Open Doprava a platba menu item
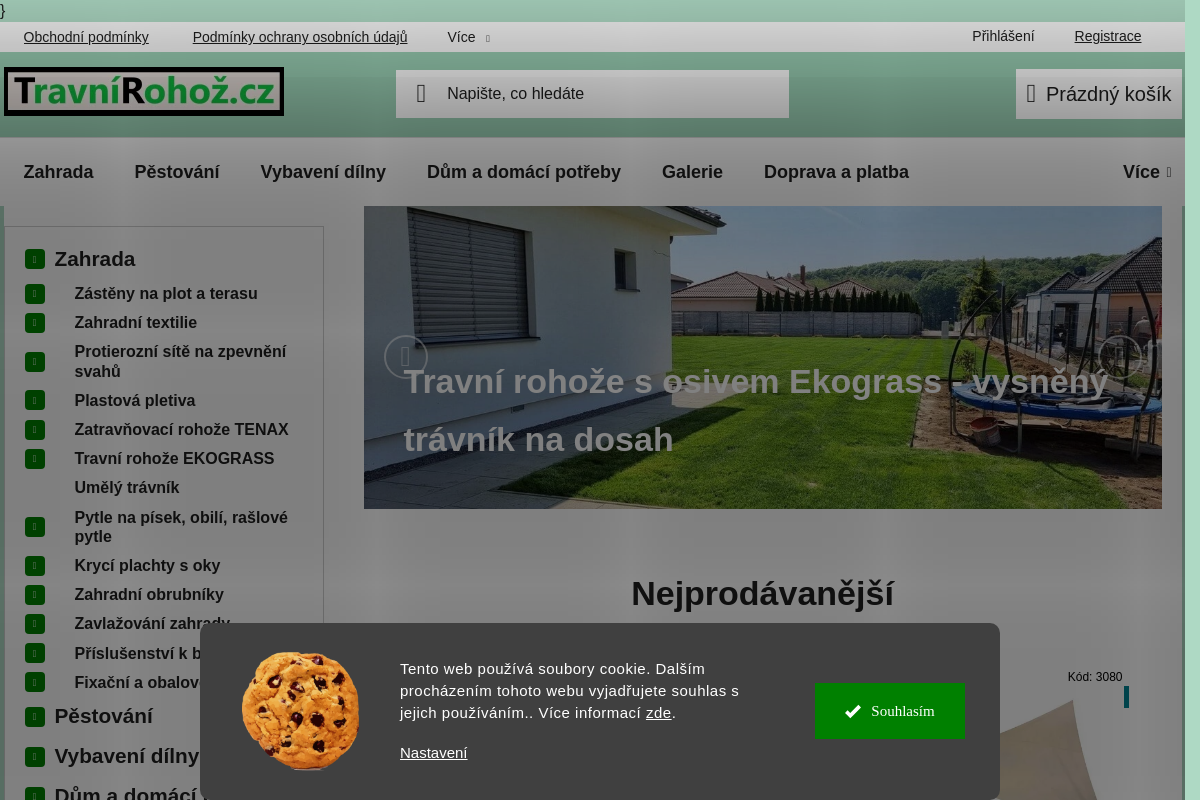Viewport: 1200px width, 800px height. coord(836,172)
